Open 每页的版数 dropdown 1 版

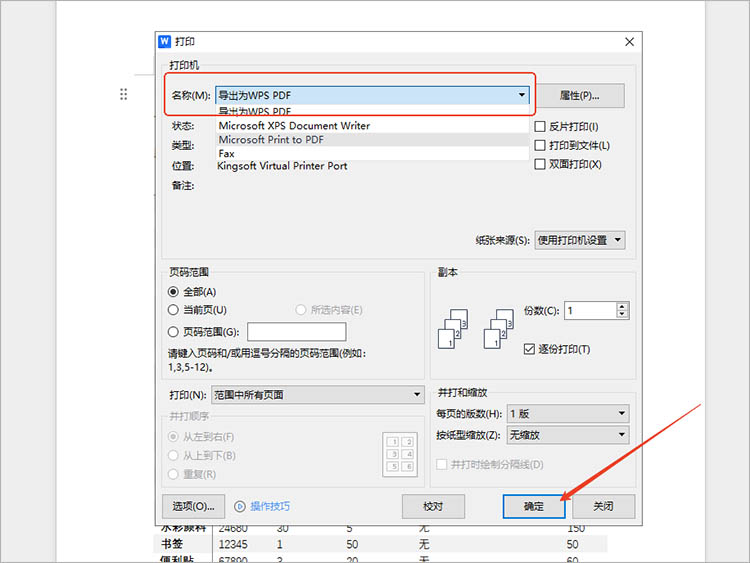[568, 413]
